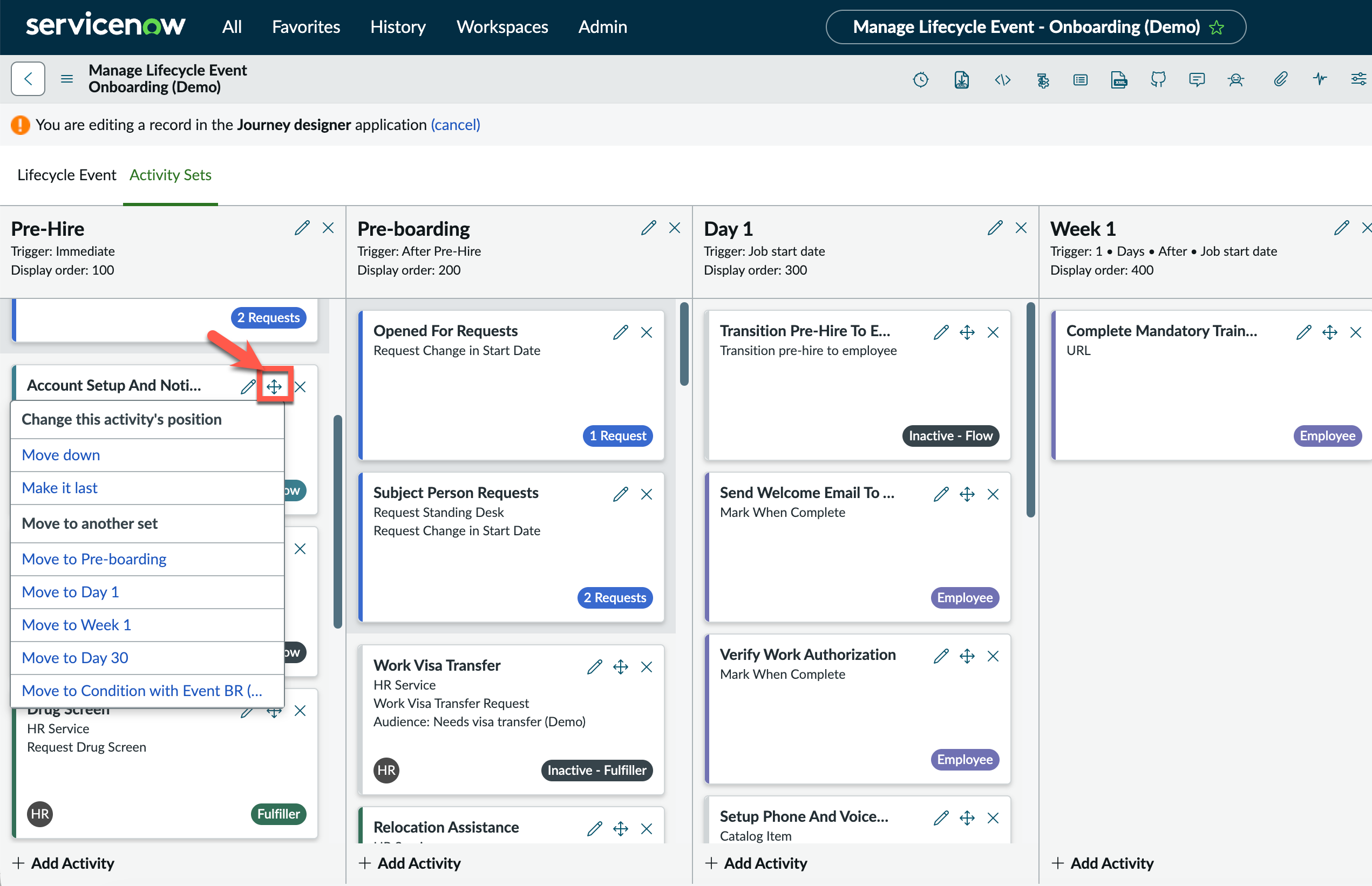Edit the Send Welcome Email To ... activity
1372x886 pixels.
(940, 494)
